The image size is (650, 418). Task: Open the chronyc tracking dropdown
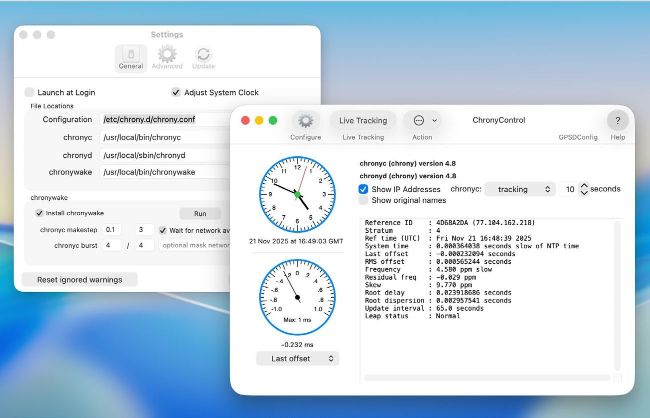point(519,188)
